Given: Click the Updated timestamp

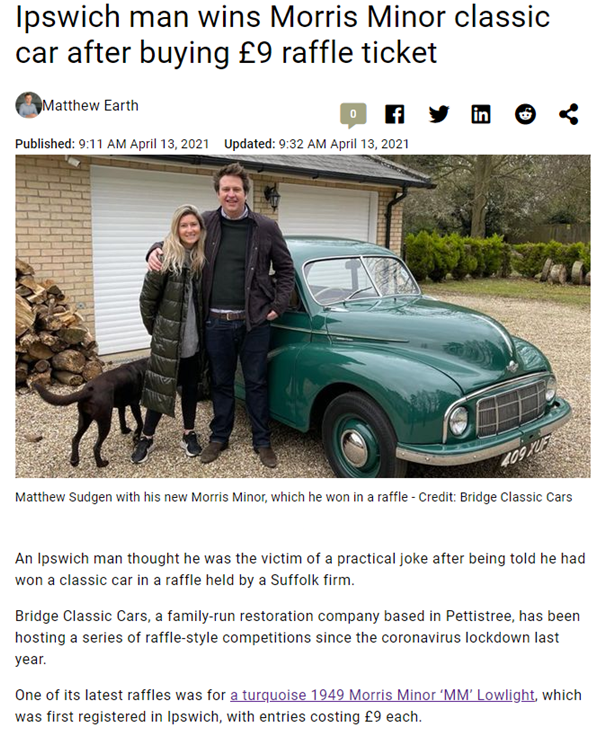Looking at the screenshot, I should [316, 144].
